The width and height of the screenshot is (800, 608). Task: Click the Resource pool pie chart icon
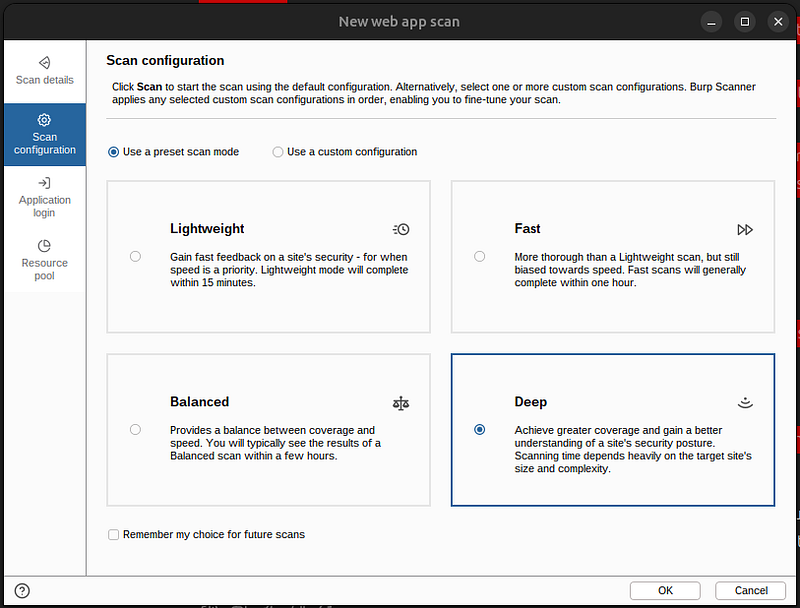[x=44, y=246]
